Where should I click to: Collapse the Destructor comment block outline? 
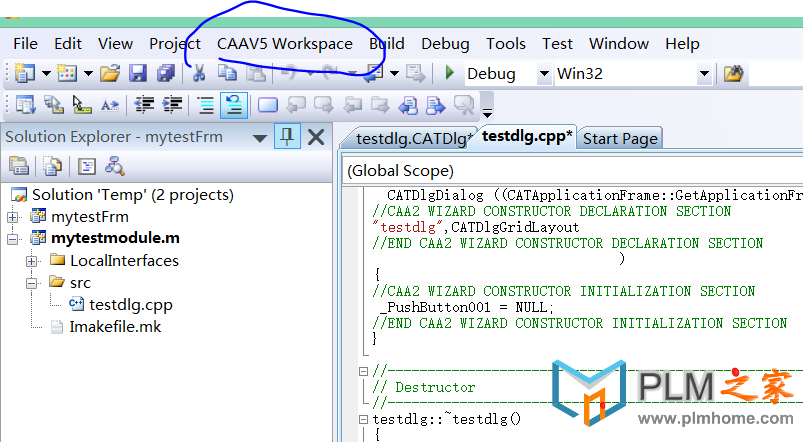pos(363,371)
